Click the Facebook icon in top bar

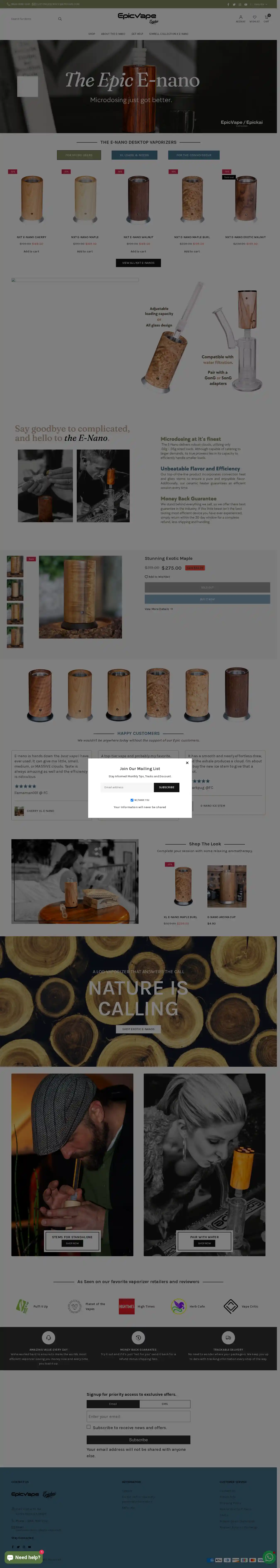[228, 4]
